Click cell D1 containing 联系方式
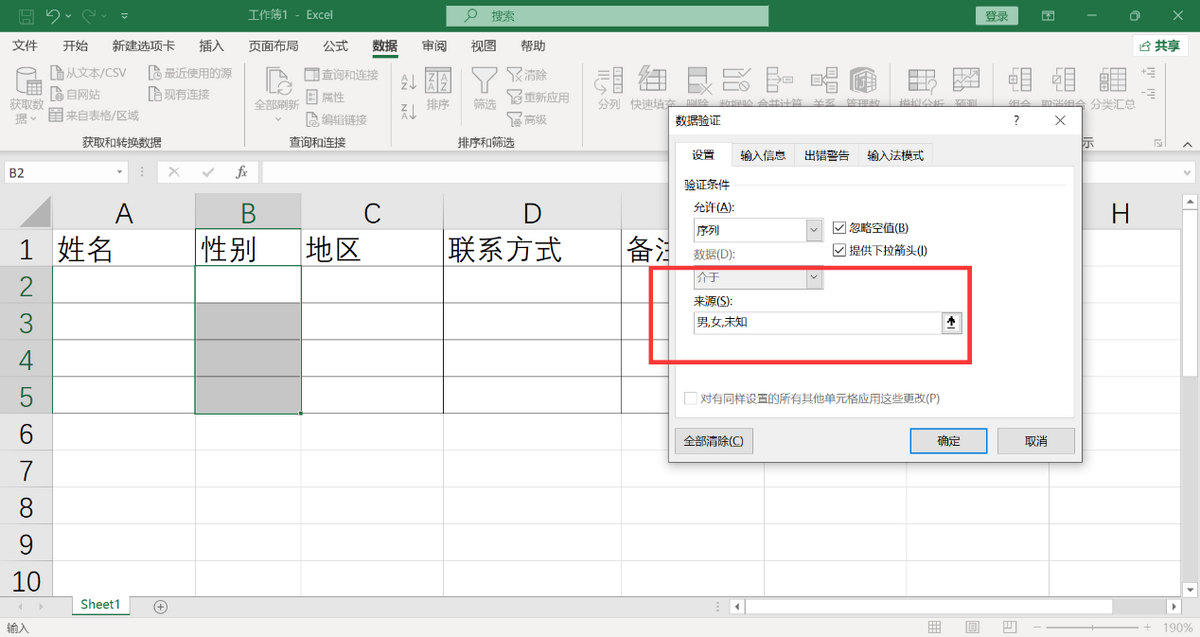This screenshot has width=1200, height=637. [532, 248]
